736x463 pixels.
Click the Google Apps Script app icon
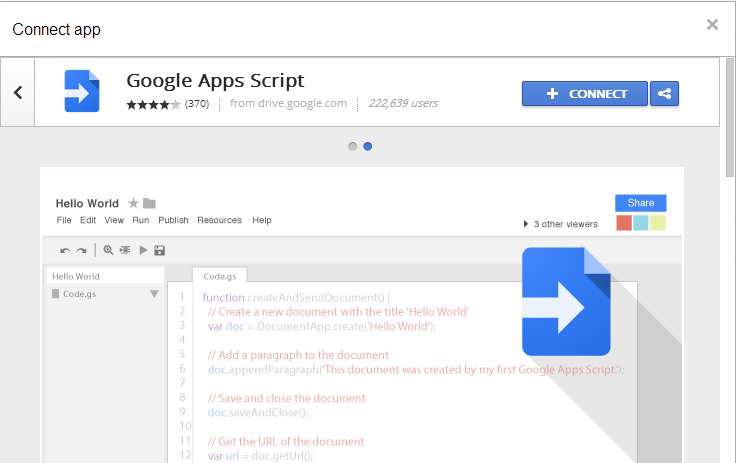(82, 91)
